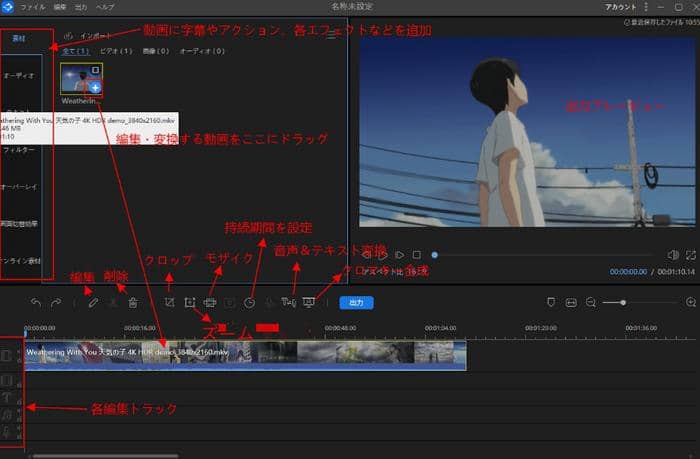This screenshot has width=700, height=459.
Task: Select the Weathering With You clip on the timeline
Action: pyautogui.click(x=246, y=355)
